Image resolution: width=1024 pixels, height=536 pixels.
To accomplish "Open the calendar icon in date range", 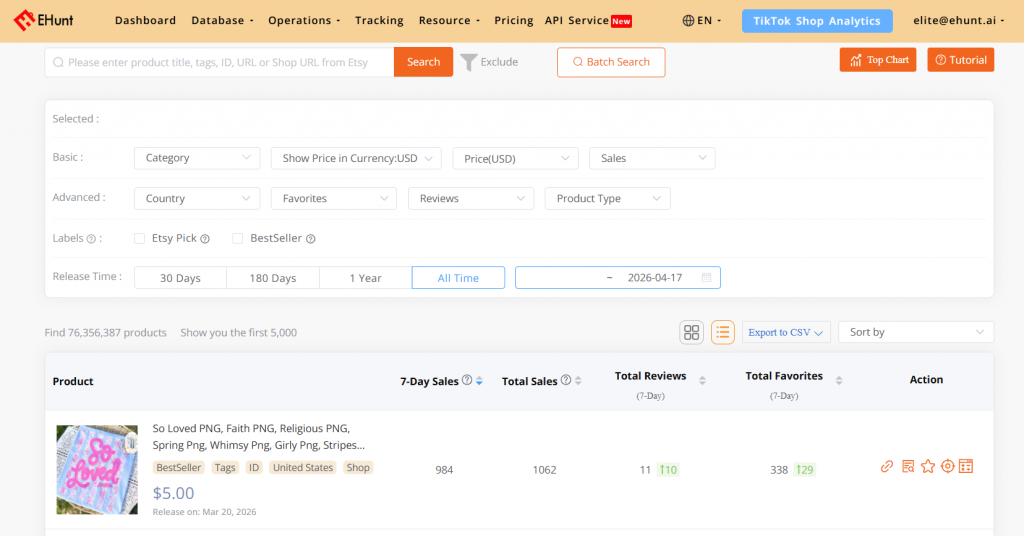I will [707, 278].
